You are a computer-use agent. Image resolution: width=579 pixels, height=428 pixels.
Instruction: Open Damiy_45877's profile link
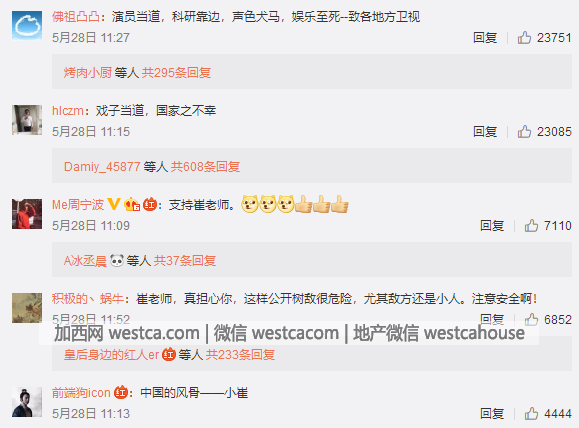(102, 167)
